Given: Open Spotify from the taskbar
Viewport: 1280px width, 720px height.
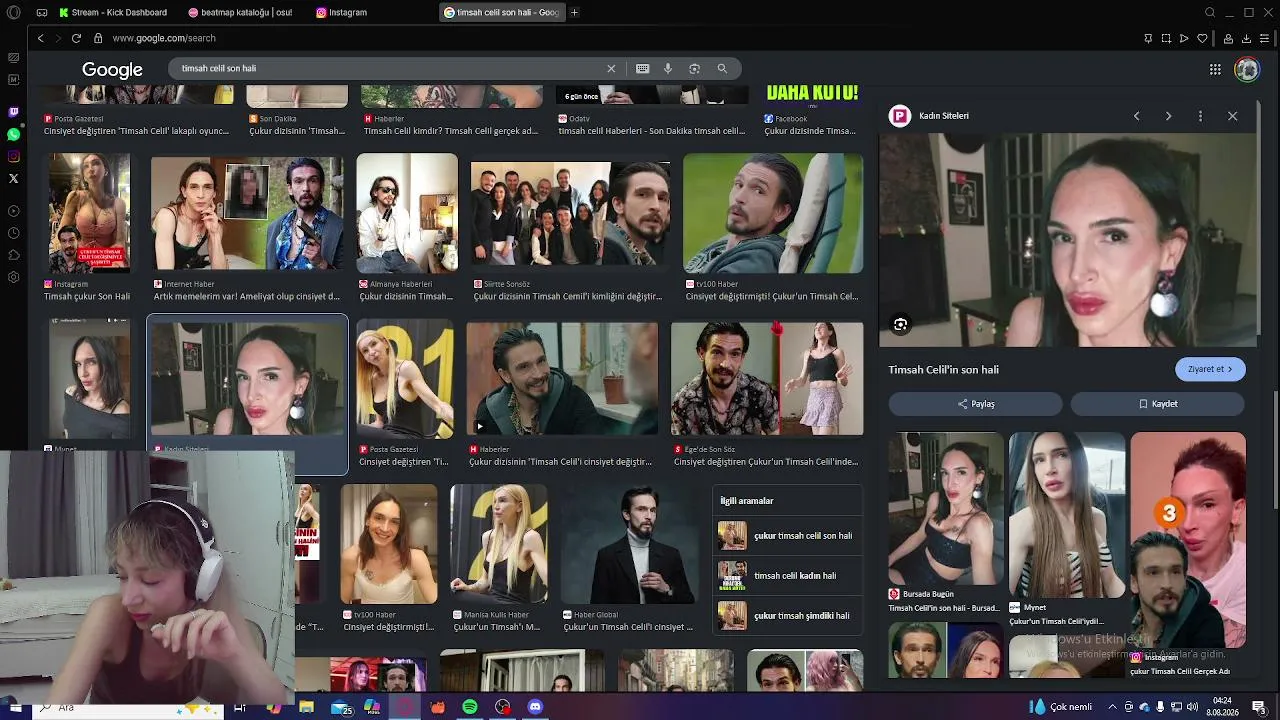Looking at the screenshot, I should coord(470,707).
